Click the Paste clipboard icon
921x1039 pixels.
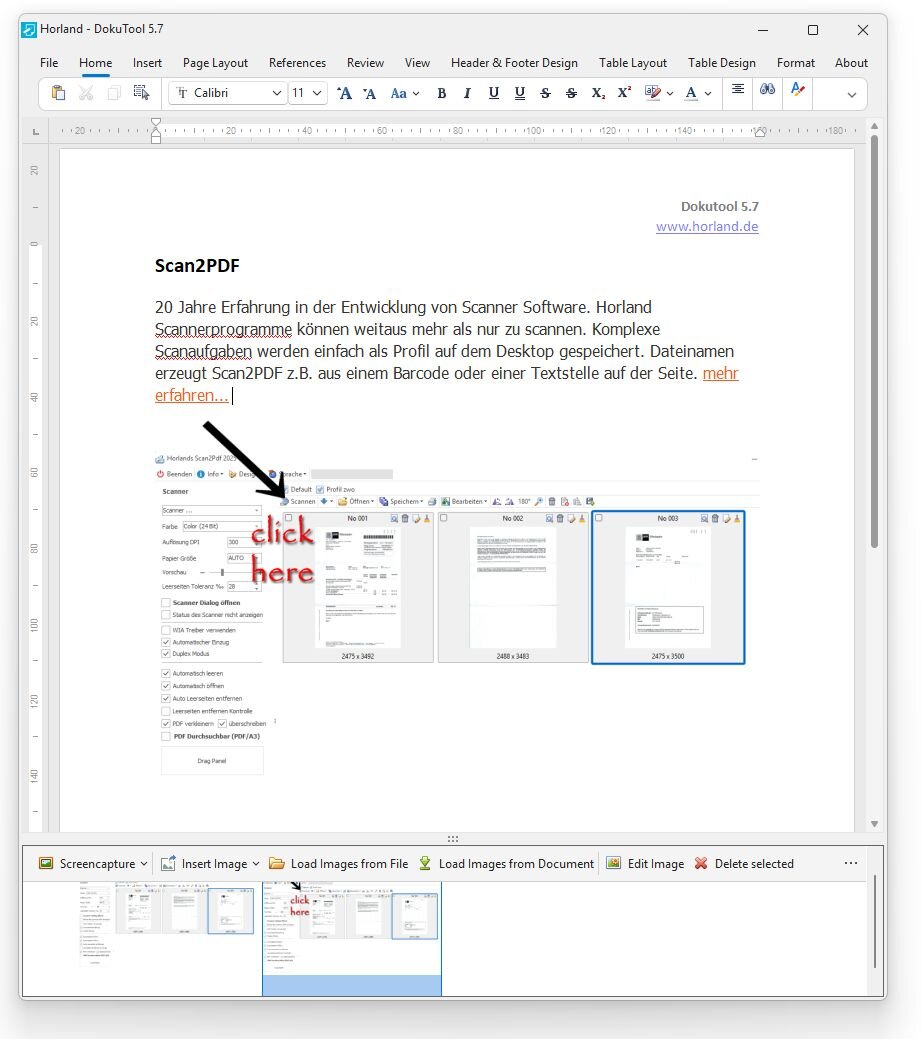click(x=58, y=93)
